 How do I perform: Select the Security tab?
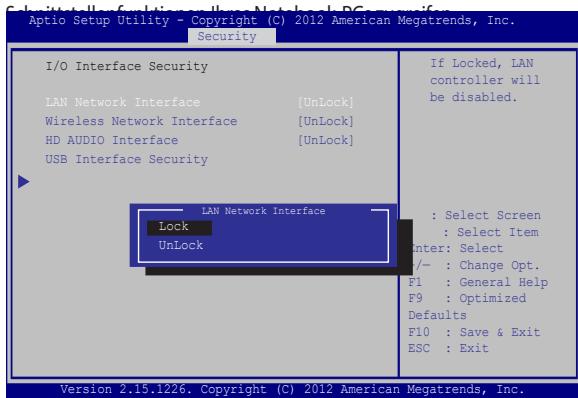click(231, 36)
